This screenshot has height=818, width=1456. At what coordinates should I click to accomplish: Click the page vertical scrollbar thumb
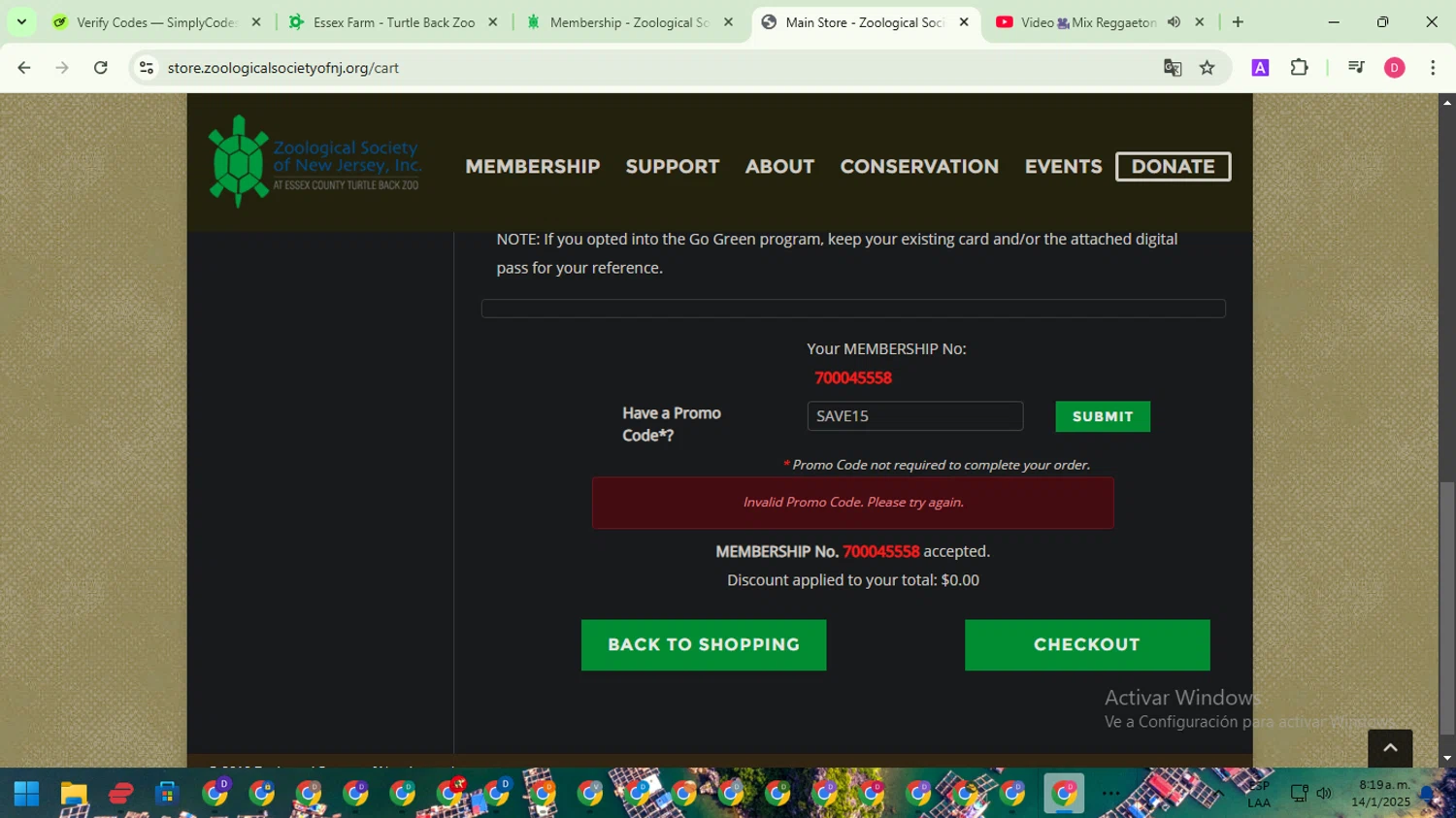click(1447, 607)
